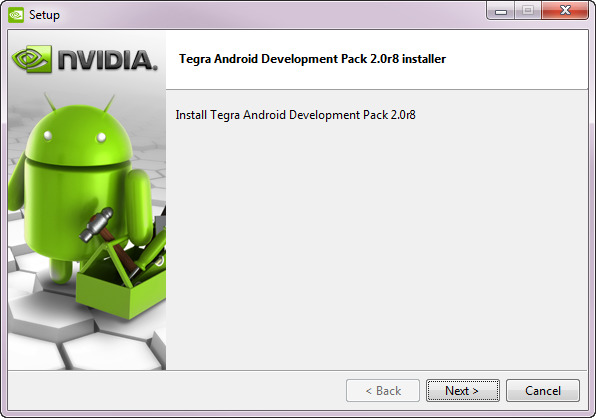596x418 pixels.
Task: Click the Next > button
Action: pos(463,390)
